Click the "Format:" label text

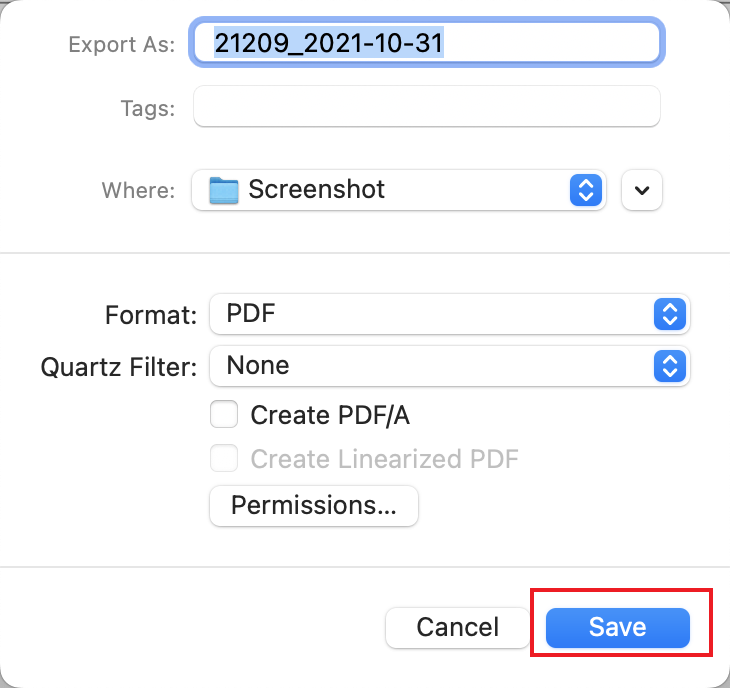[x=151, y=315]
